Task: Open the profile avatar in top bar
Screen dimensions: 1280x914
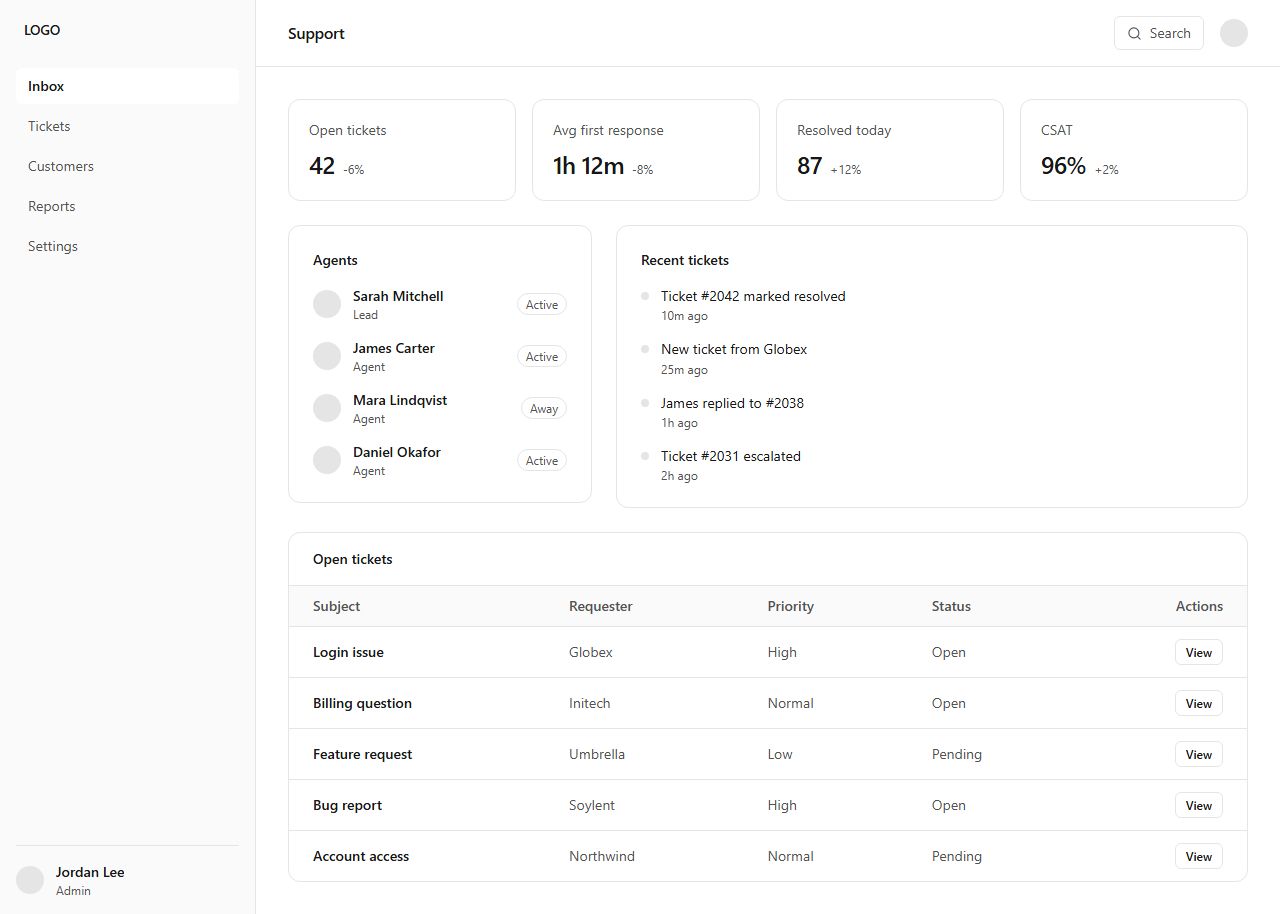Action: click(1234, 33)
